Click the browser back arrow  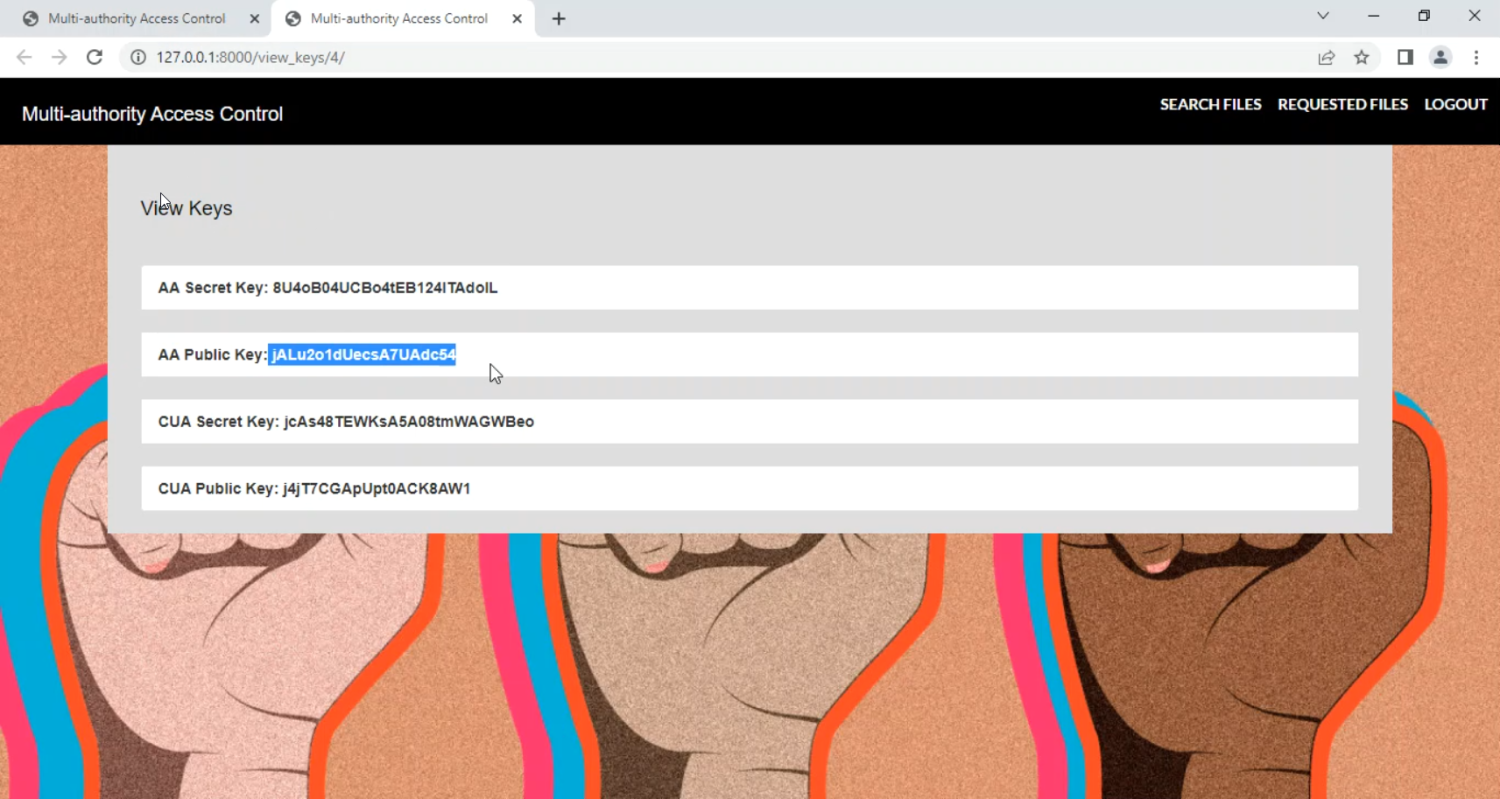click(24, 57)
